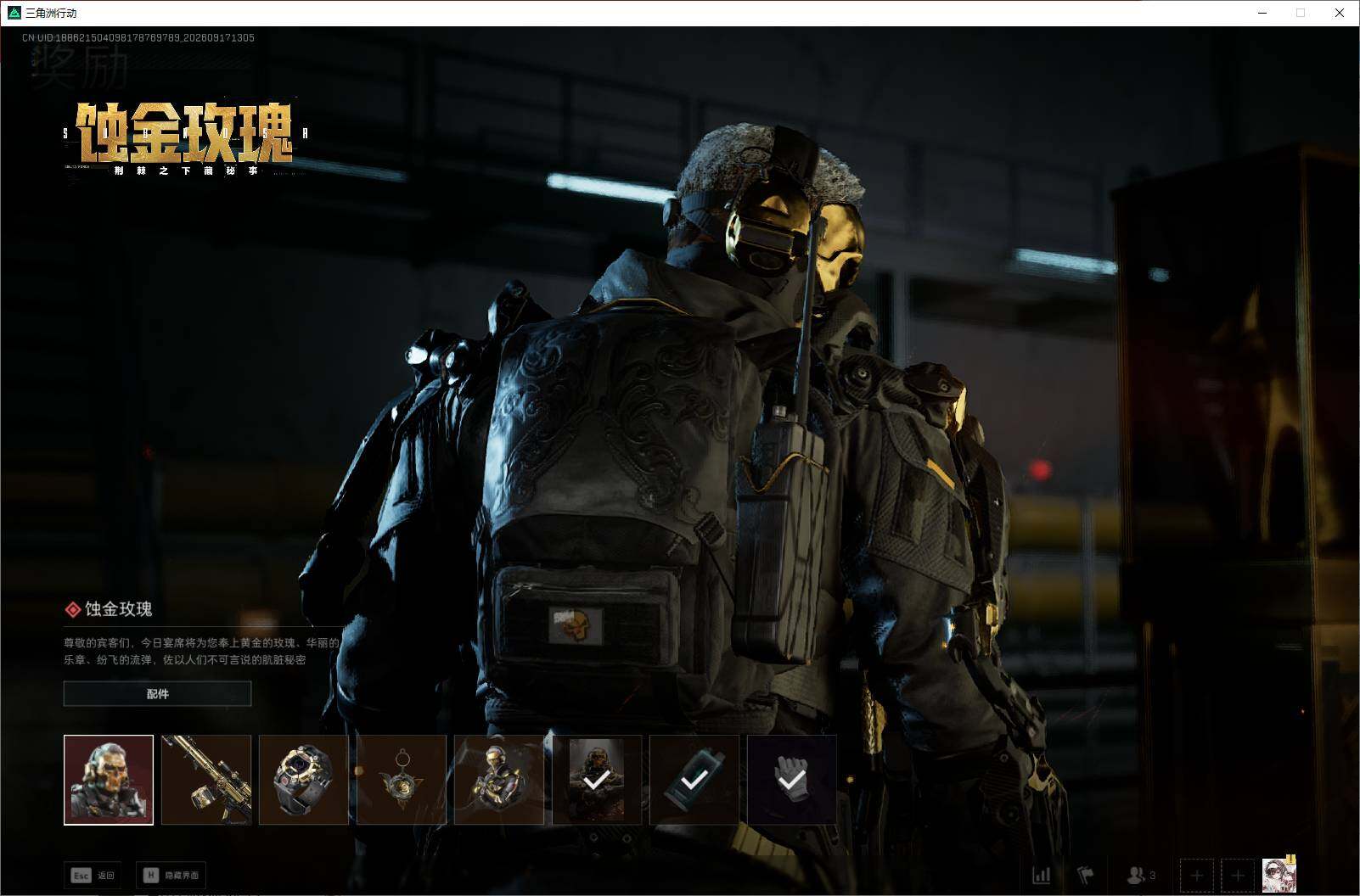1360x896 pixels.
Task: Click the 蚀金玫瑰 bundle title text
Action: (x=119, y=608)
